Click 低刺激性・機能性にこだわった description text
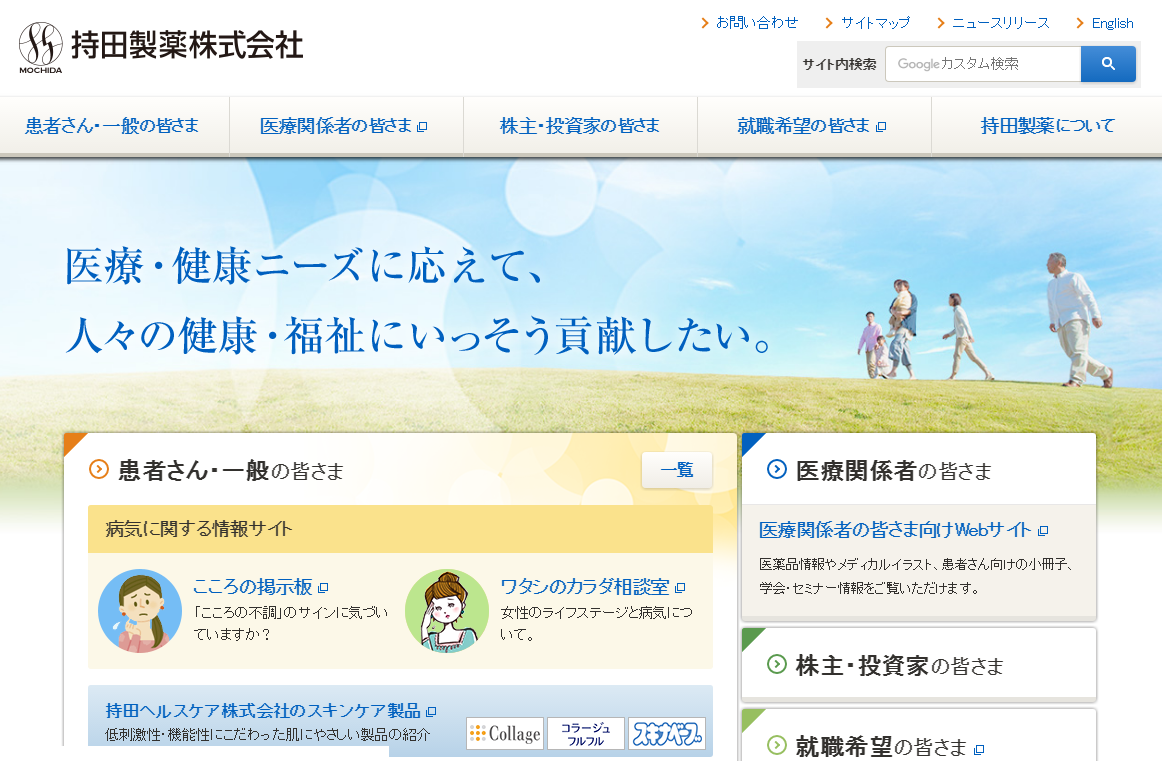 [x=268, y=735]
